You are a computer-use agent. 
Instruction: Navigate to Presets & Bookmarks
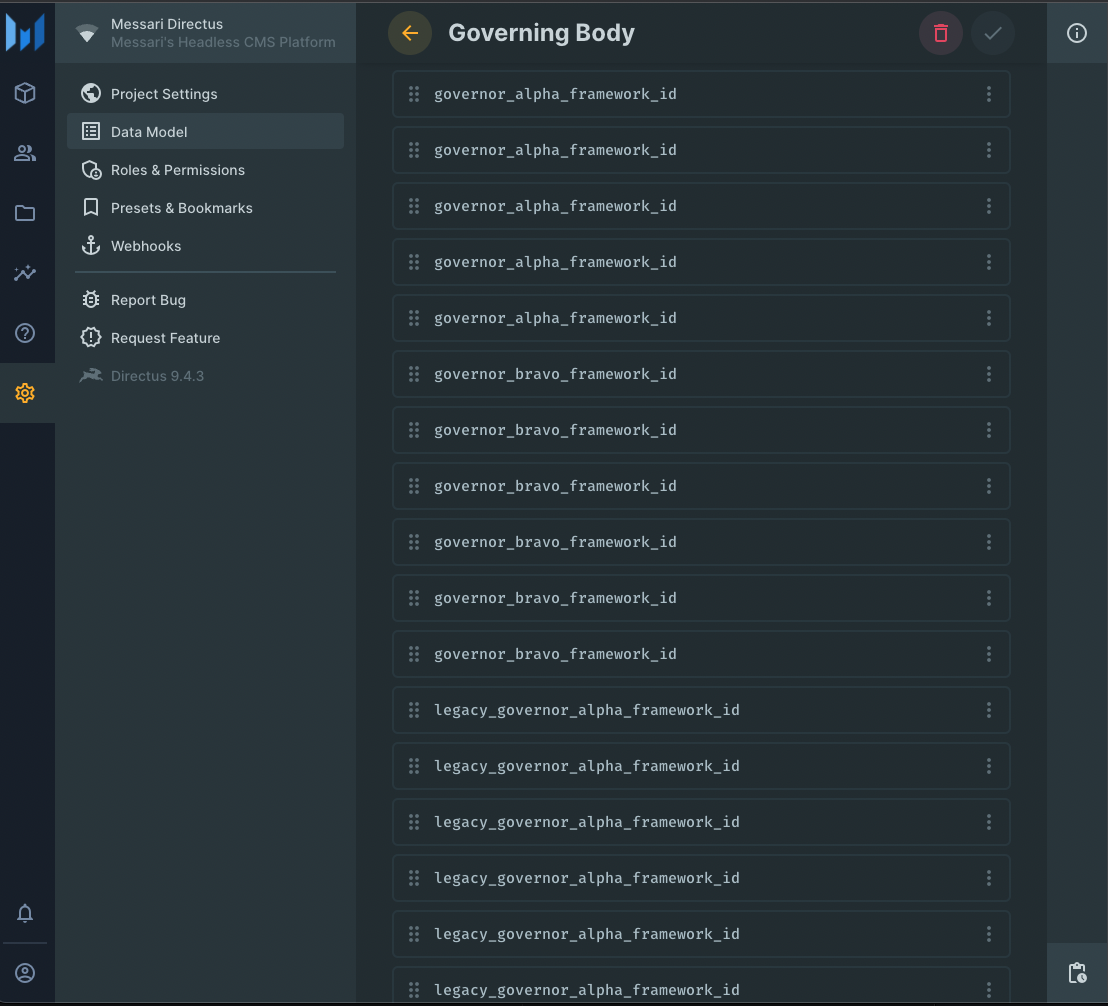pos(181,208)
